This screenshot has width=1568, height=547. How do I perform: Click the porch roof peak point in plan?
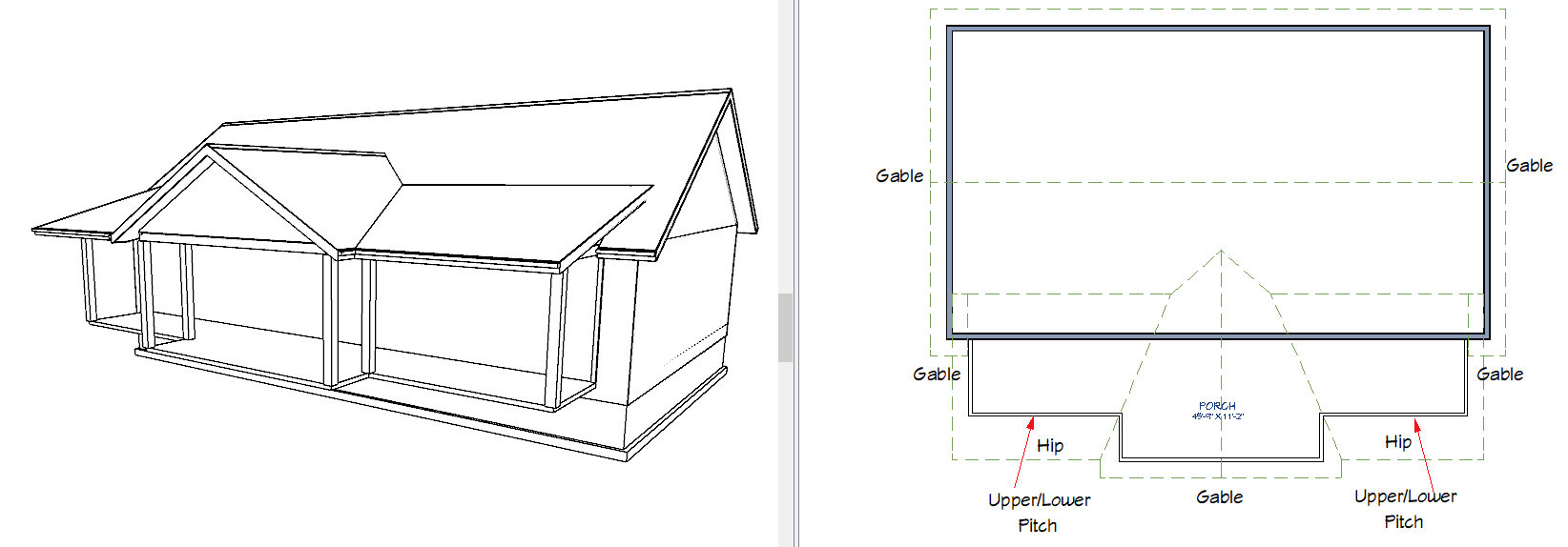click(1221, 251)
